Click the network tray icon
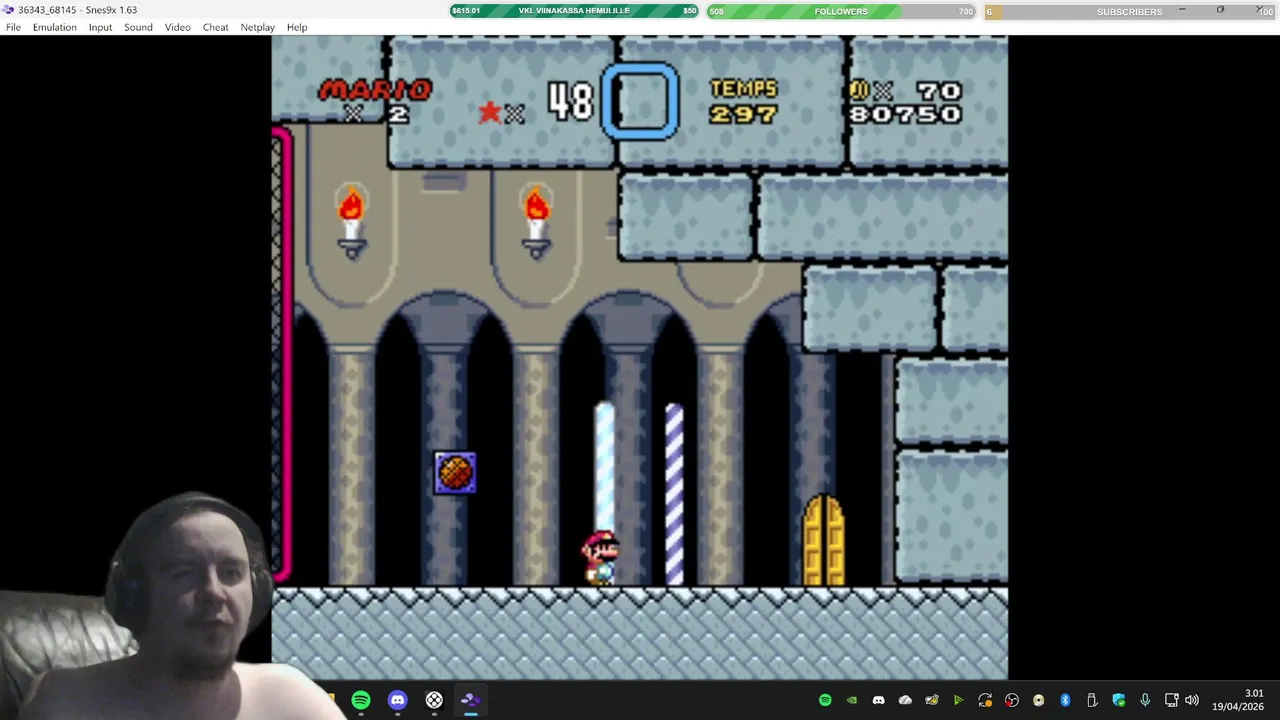 pyautogui.click(x=1171, y=700)
